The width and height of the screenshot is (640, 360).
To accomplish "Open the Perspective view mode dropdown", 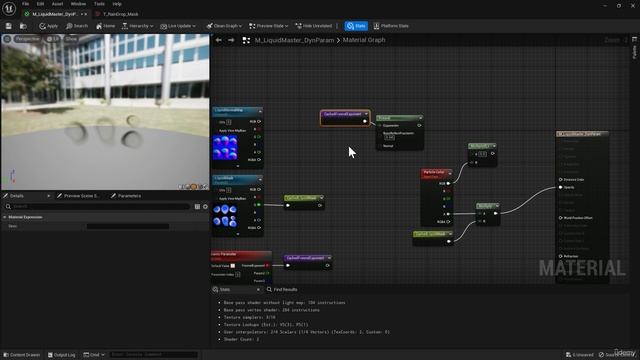I will point(27,39).
